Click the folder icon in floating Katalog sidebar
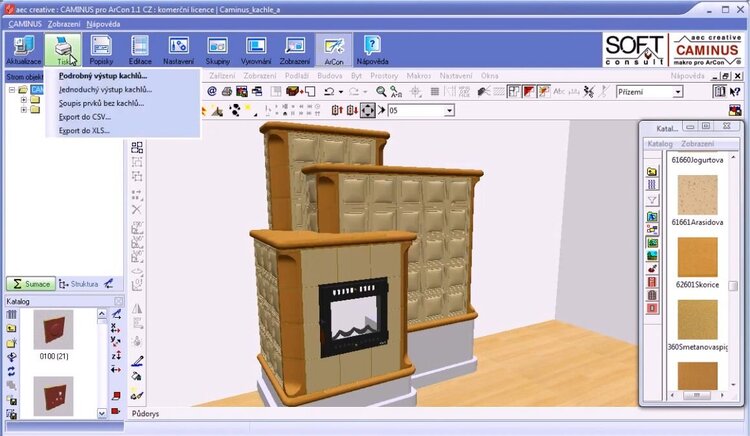Viewport: 750px width, 436px height. pos(652,171)
